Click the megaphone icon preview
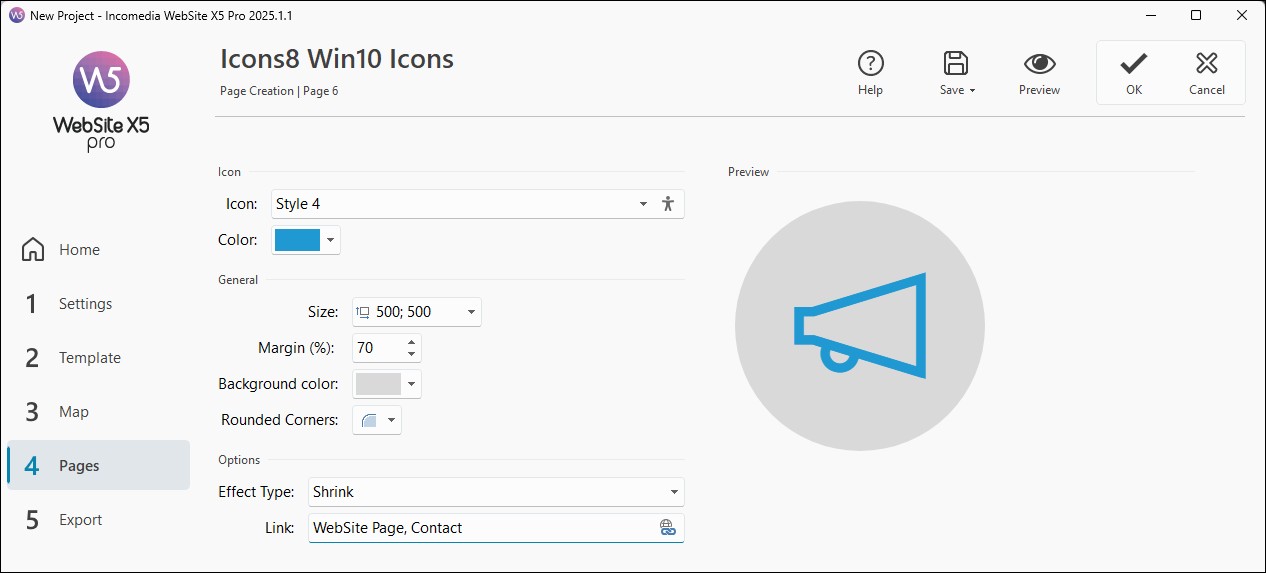The image size is (1266, 573). [x=860, y=325]
